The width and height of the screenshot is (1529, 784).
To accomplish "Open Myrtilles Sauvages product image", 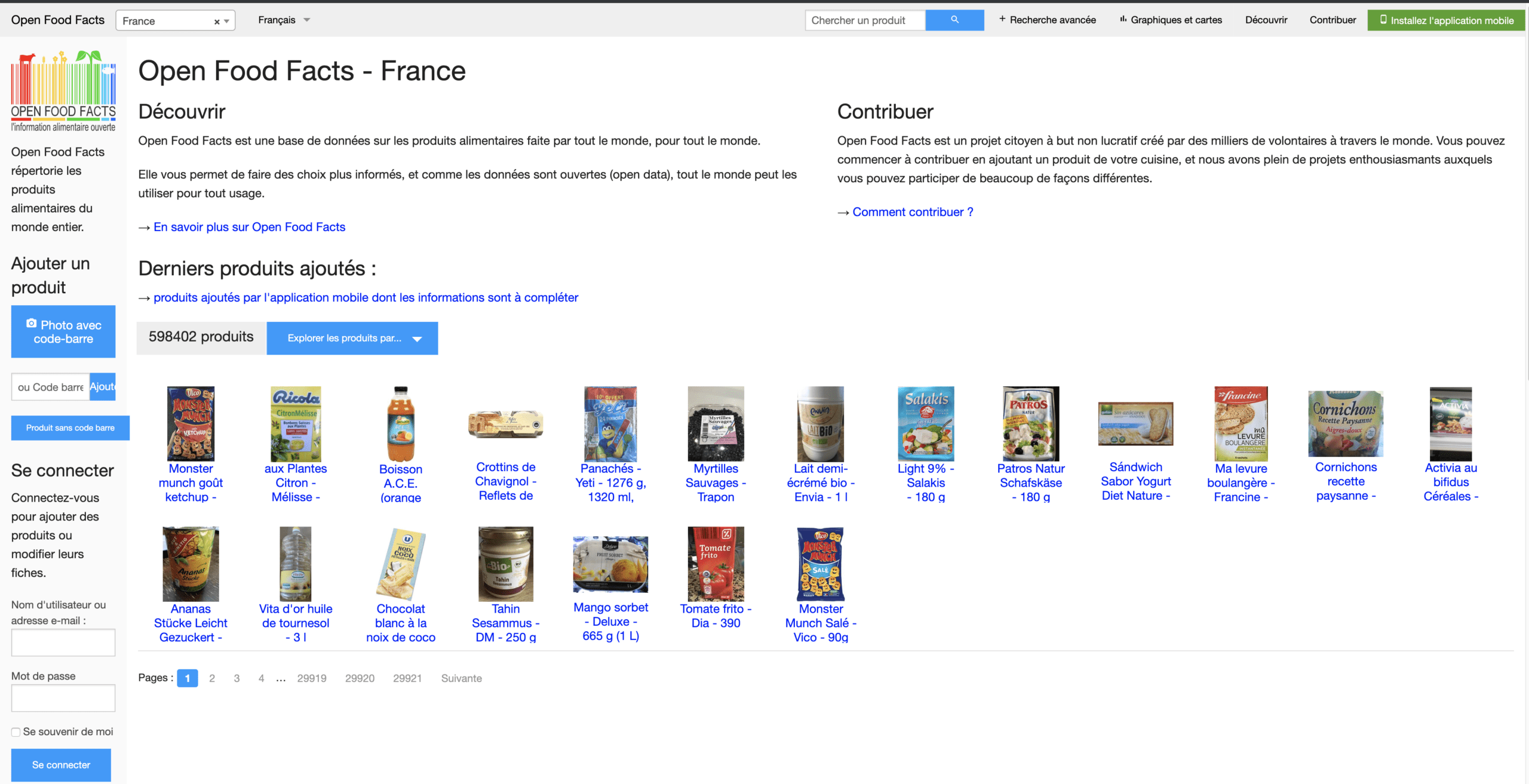I will pos(716,423).
